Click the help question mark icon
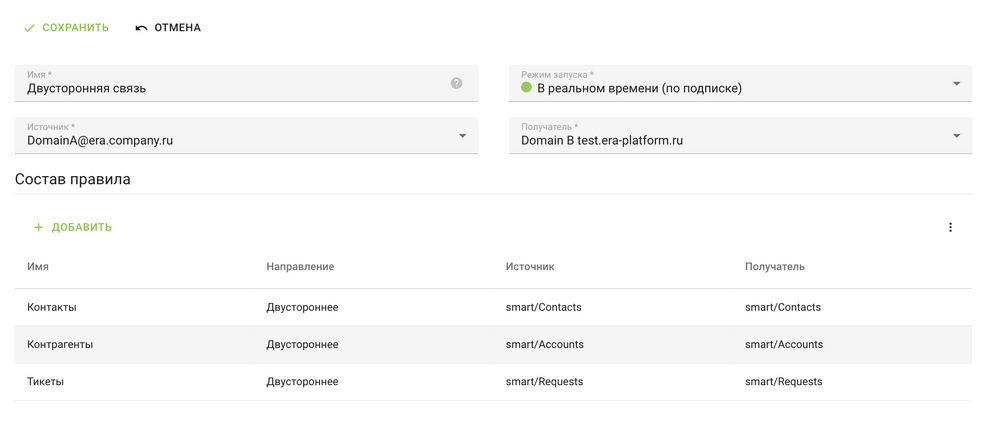 (456, 84)
